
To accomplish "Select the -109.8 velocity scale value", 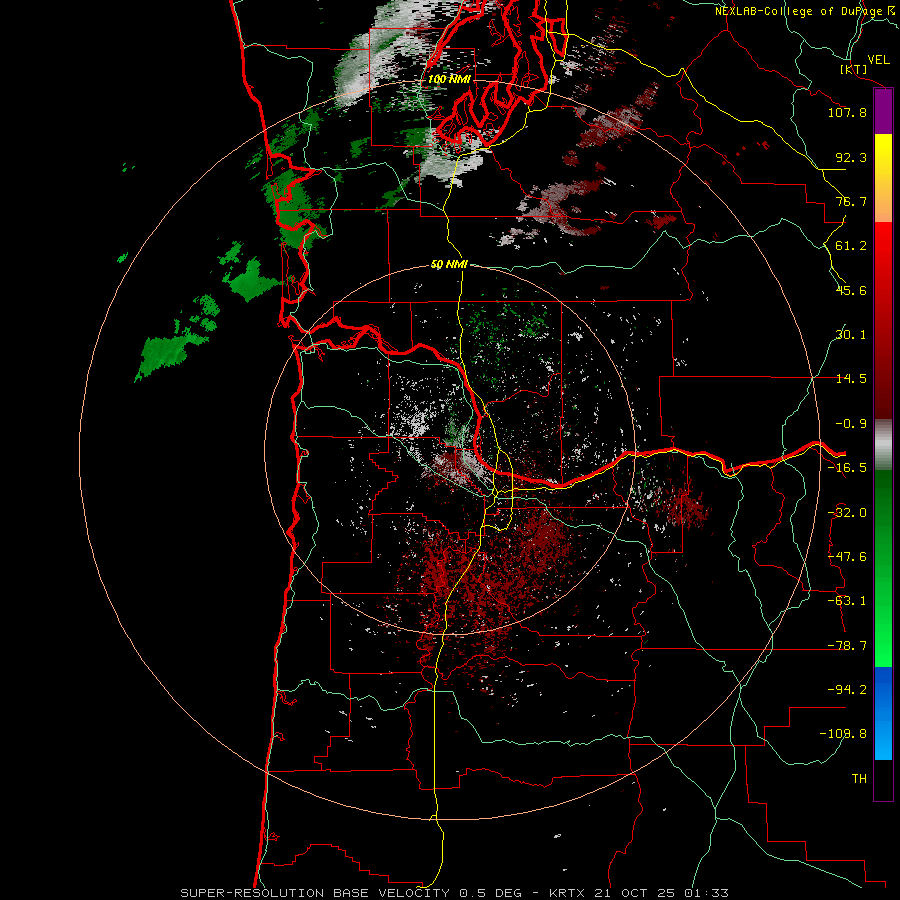I will click(x=843, y=734).
